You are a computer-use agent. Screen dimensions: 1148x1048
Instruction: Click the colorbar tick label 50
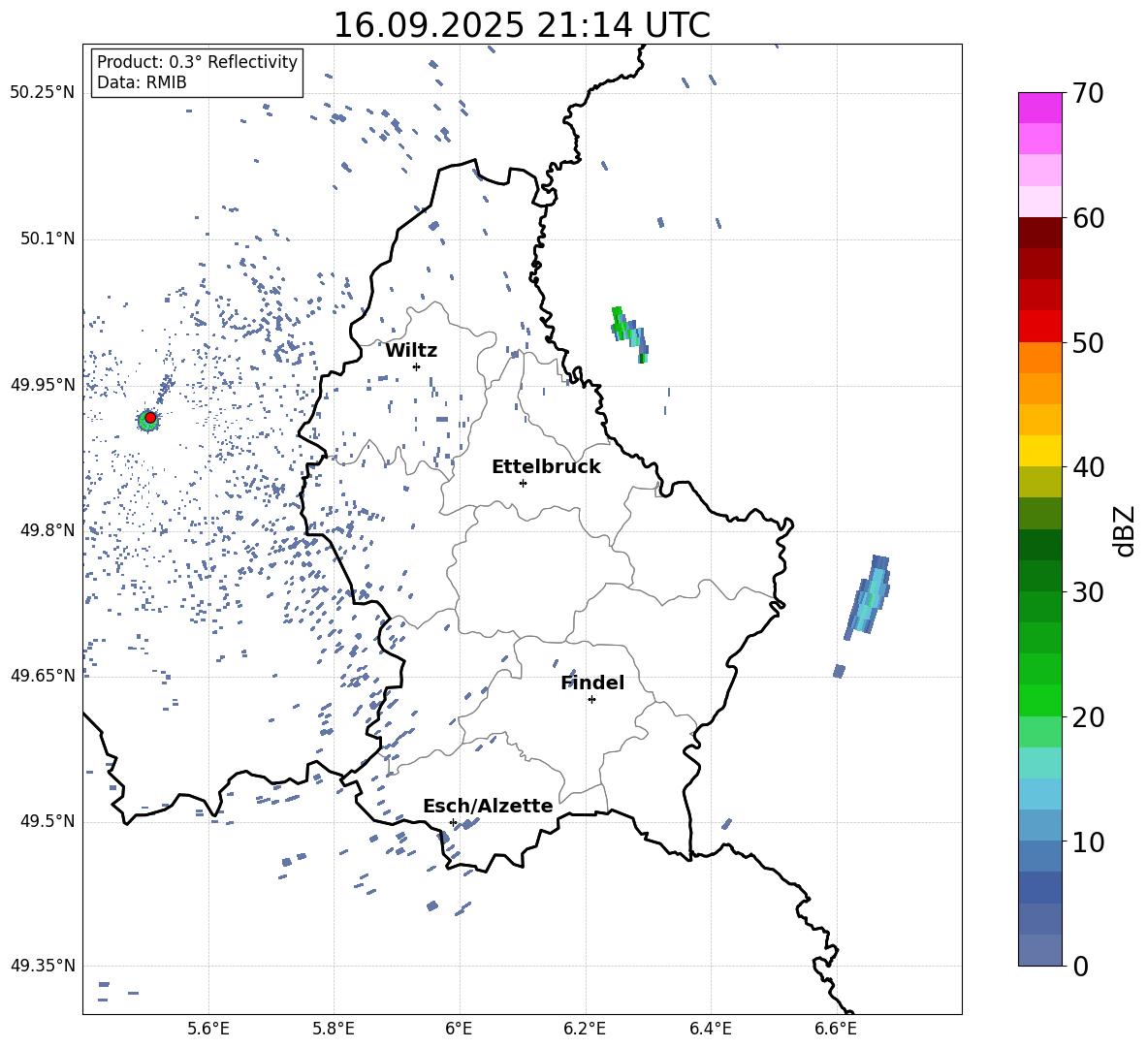[x=1089, y=342]
